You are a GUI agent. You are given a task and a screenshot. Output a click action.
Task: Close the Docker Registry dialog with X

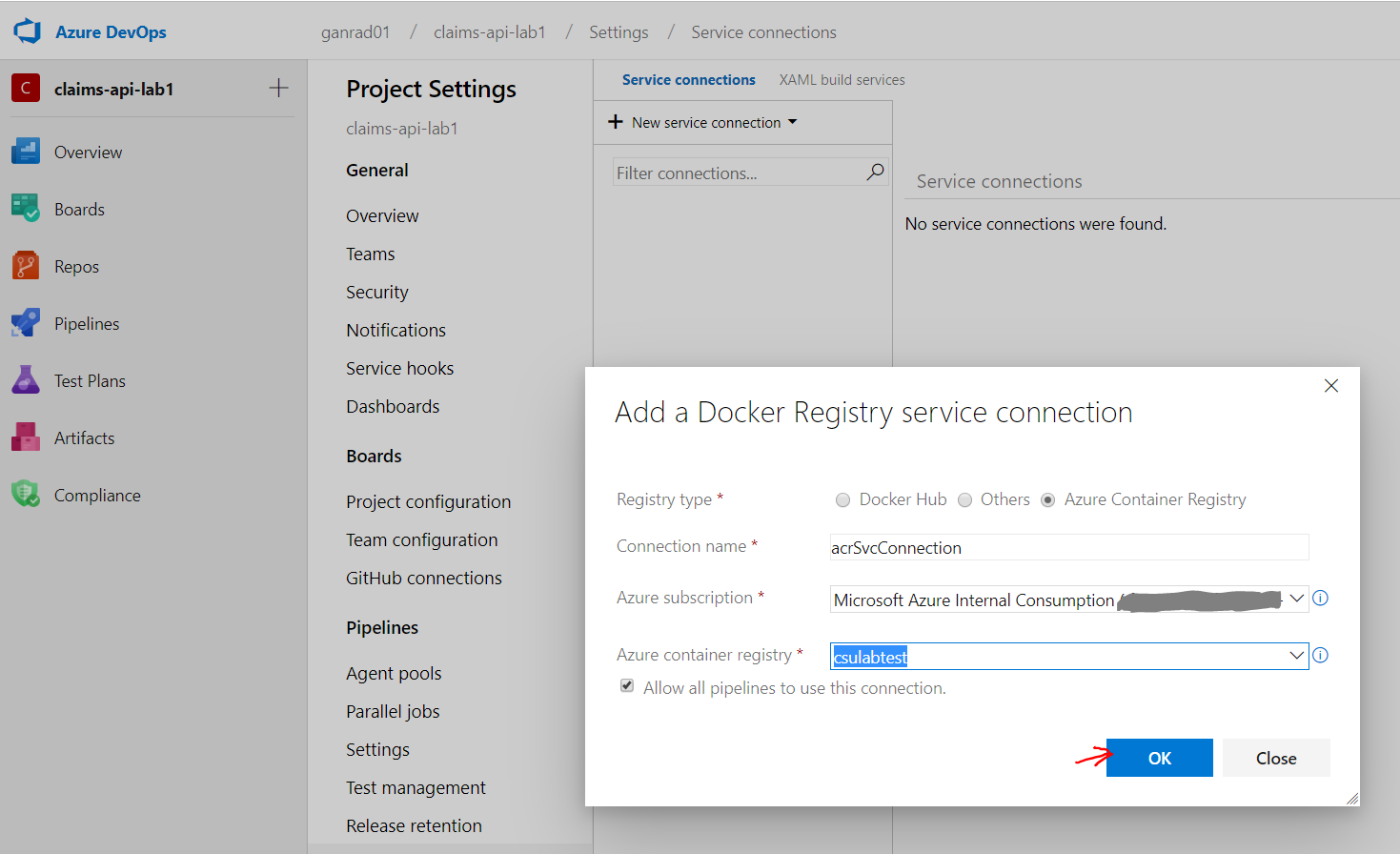pos(1331,386)
